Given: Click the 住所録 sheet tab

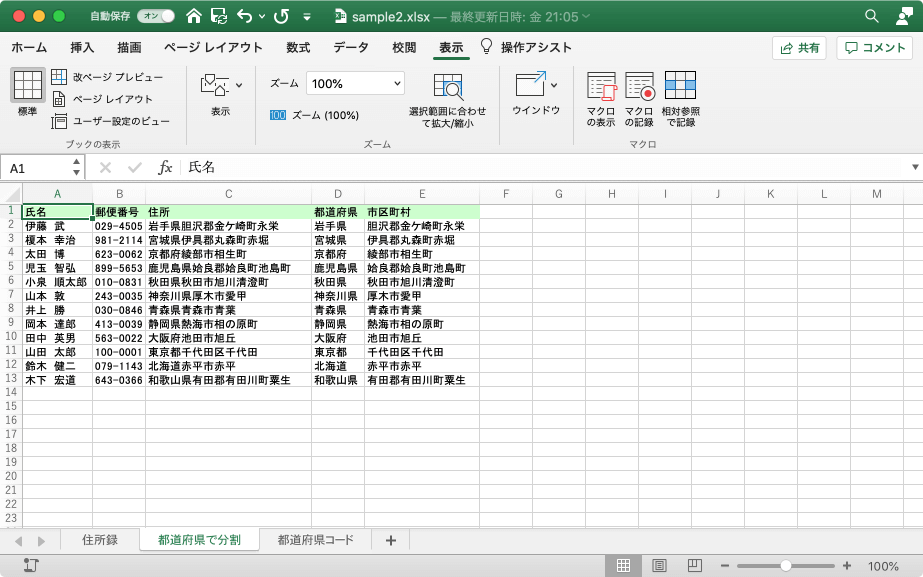Looking at the screenshot, I should coord(100,540).
